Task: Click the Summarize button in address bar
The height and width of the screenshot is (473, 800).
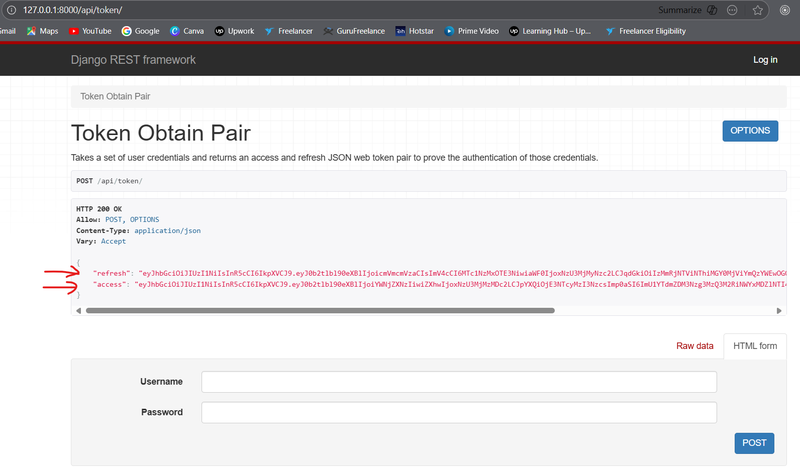Action: (687, 10)
